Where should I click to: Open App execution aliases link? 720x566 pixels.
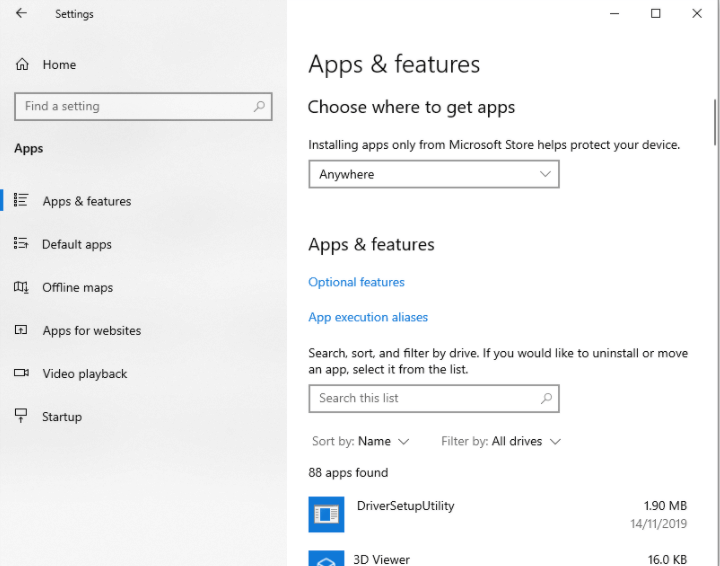point(368,317)
